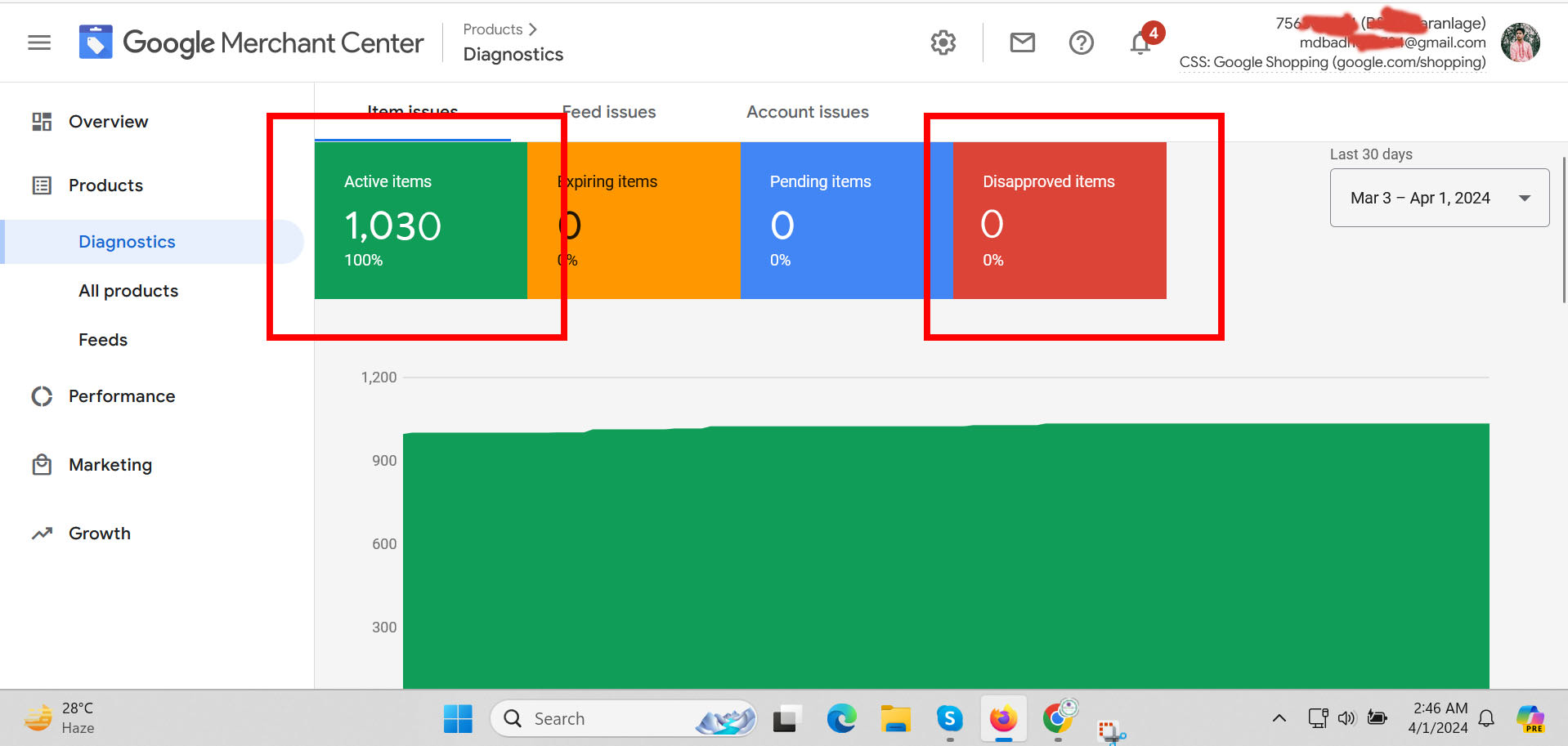Click the Products breadcrumb link
Screen dimensions: 1568x746
[493, 29]
